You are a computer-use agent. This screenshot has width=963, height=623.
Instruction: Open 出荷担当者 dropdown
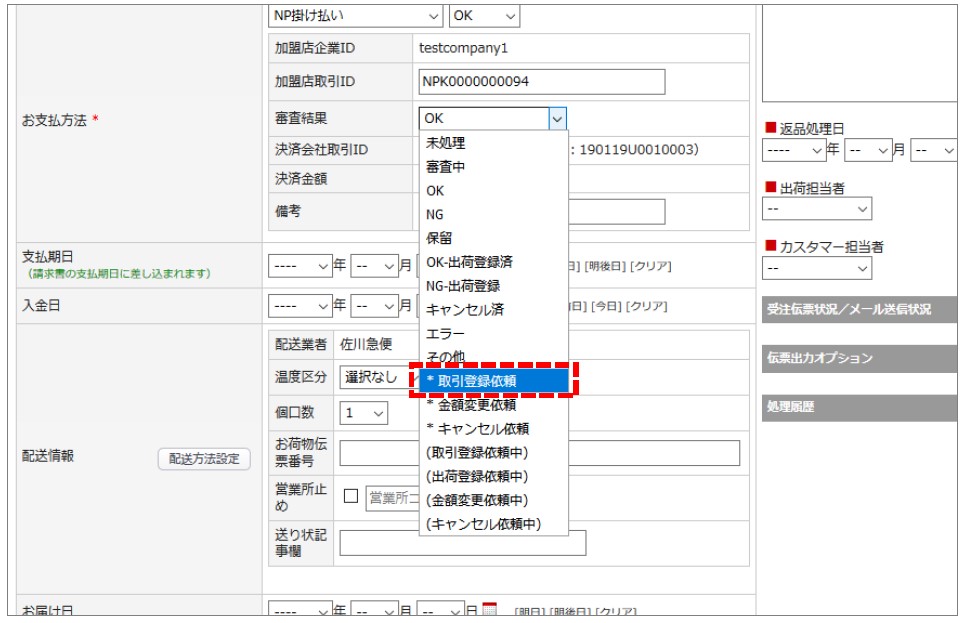817,209
